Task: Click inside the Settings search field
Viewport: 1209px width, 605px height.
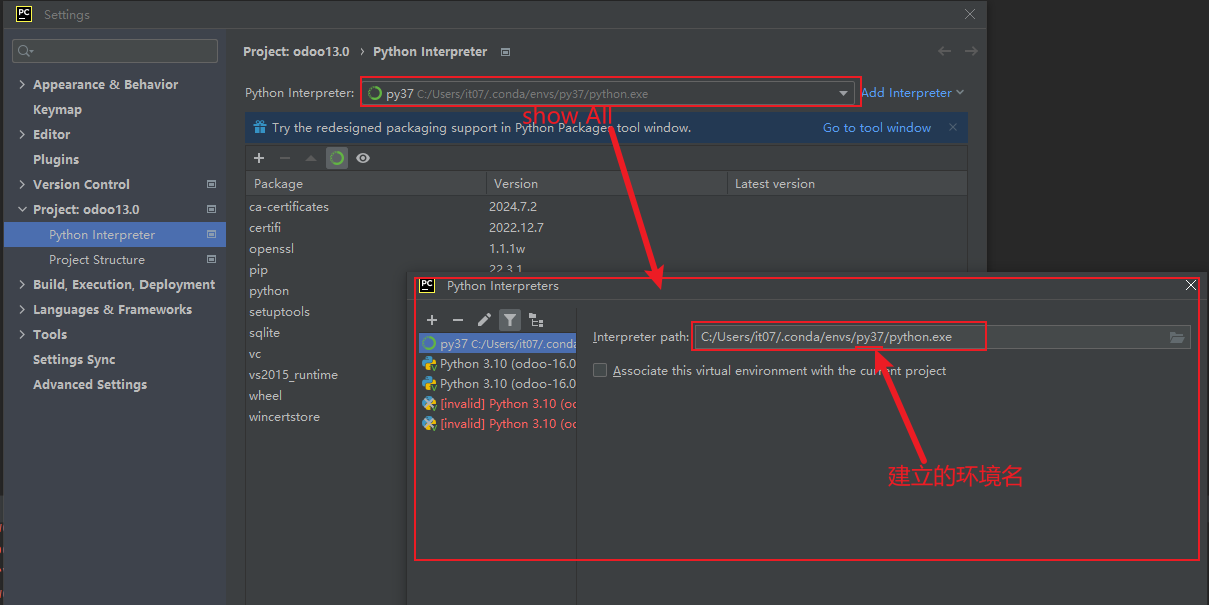Action: click(115, 51)
